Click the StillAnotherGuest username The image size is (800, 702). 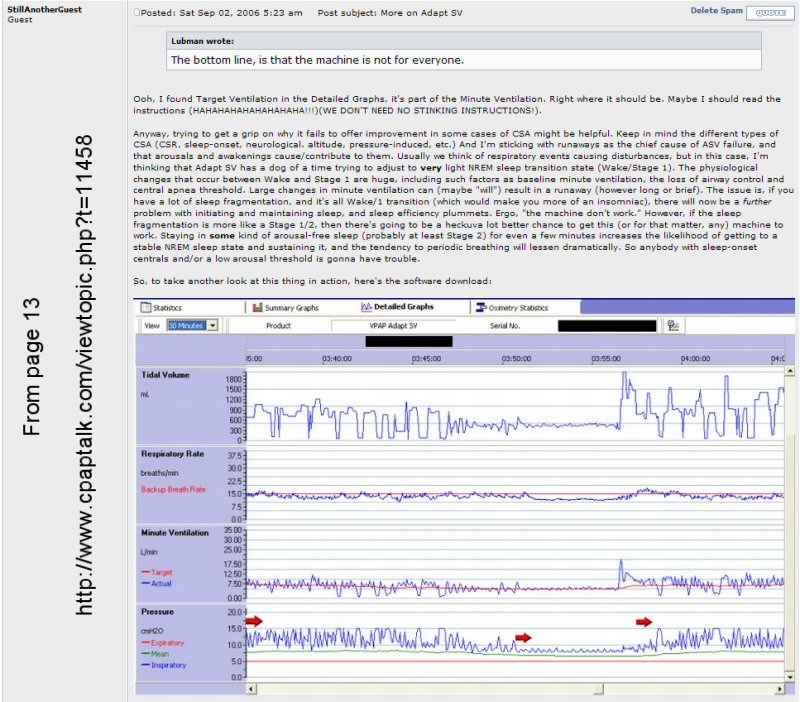[44, 9]
